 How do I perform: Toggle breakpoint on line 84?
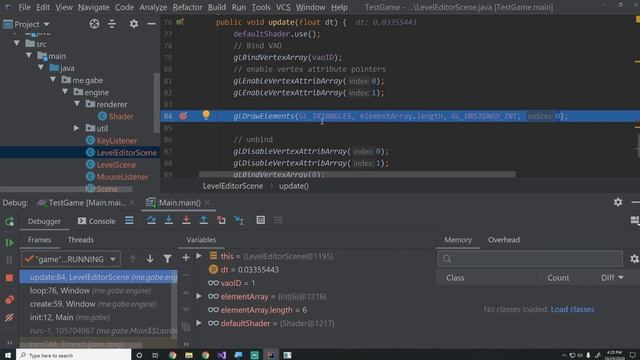183,116
